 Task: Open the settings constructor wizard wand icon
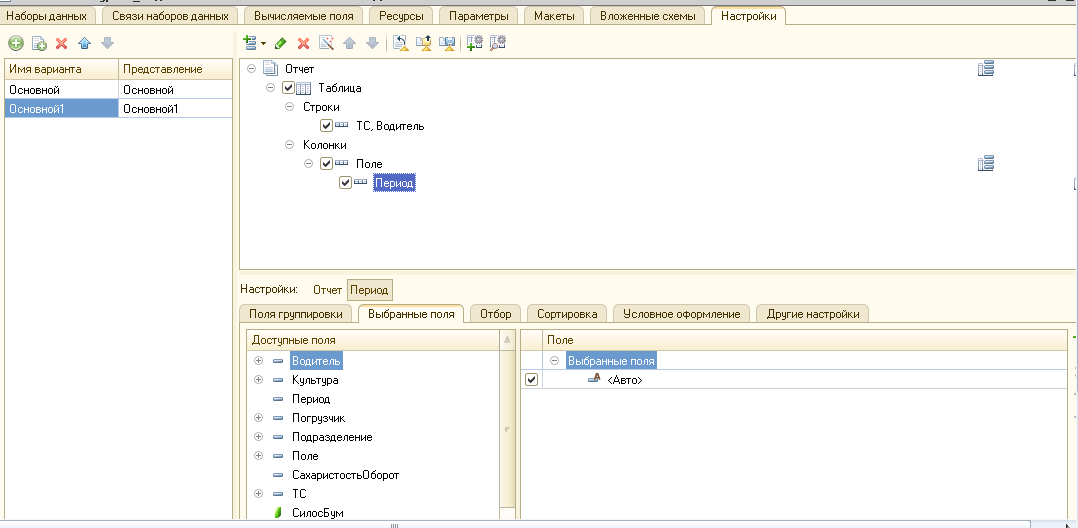(x=327, y=43)
